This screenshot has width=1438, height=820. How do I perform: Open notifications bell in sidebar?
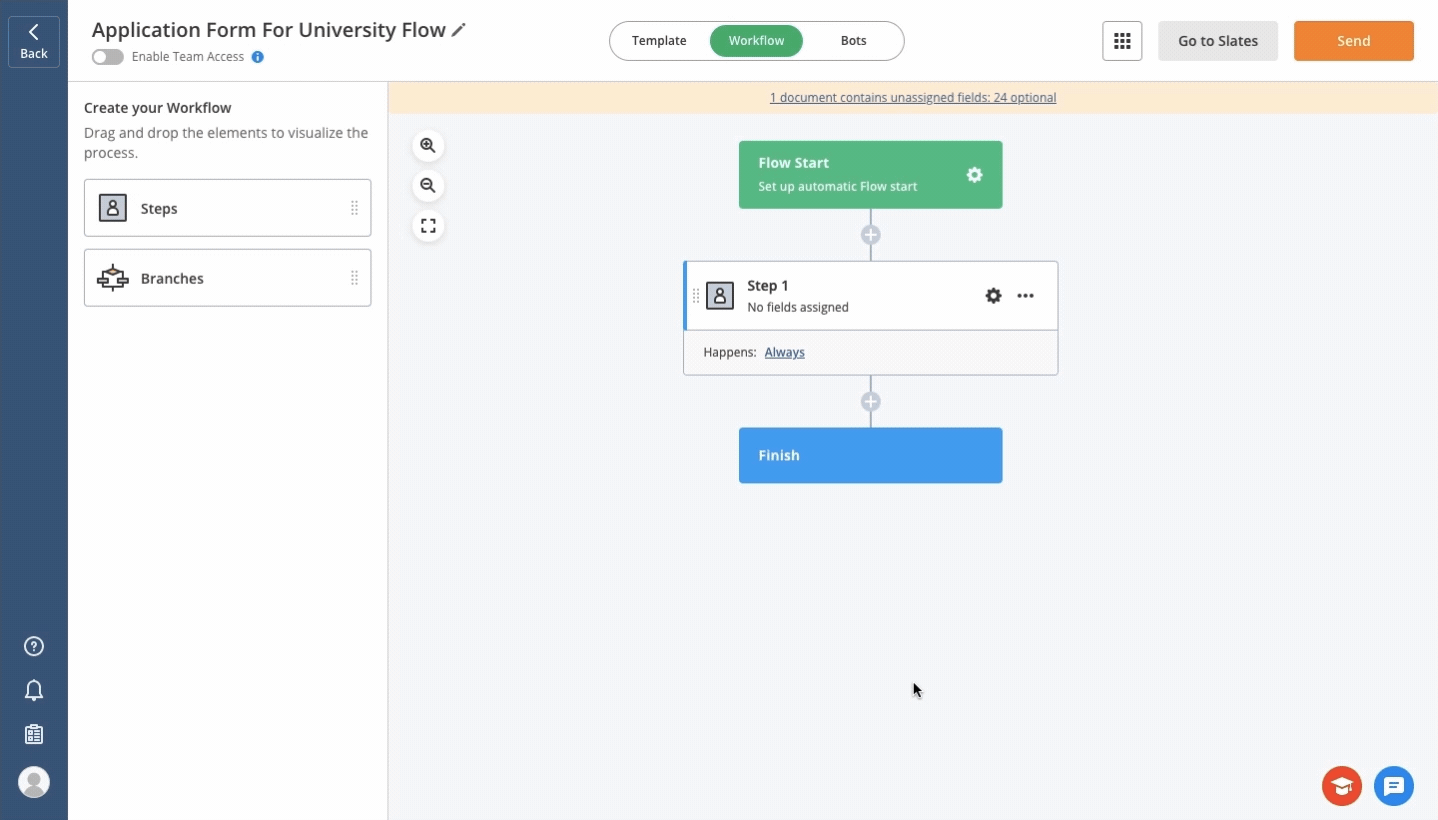34,690
